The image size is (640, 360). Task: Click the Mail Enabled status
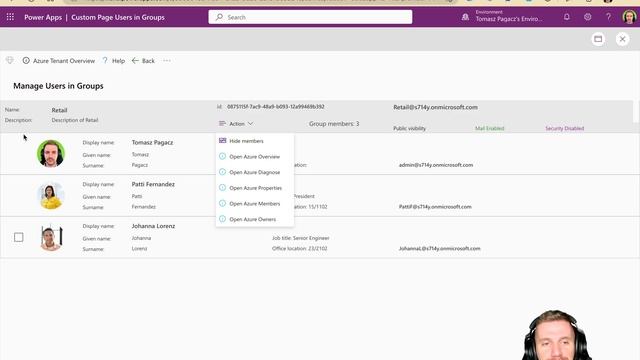click(x=489, y=128)
